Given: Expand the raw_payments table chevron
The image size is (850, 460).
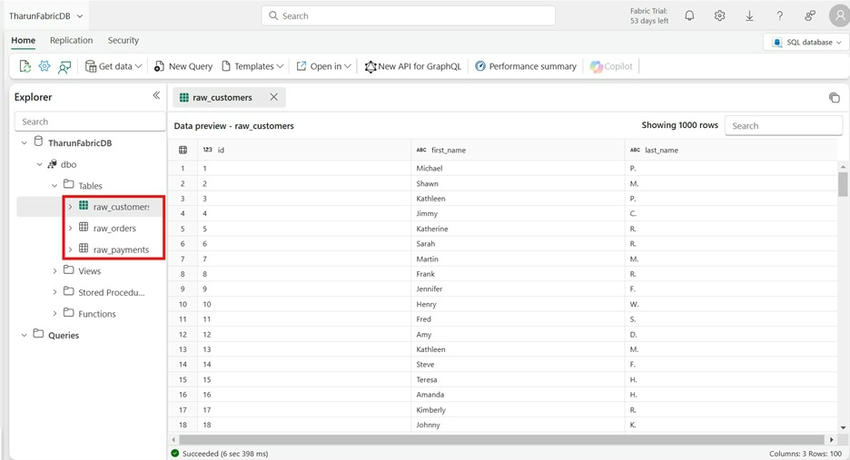Looking at the screenshot, I should click(70, 250).
